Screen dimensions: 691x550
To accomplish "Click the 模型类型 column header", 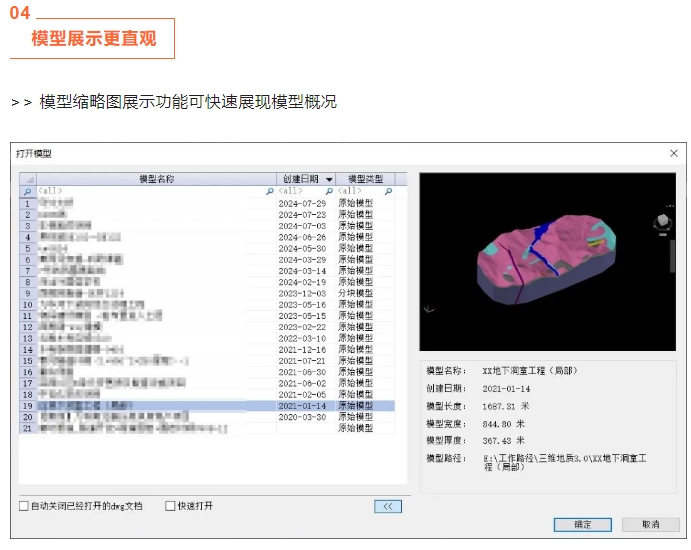I will (365, 179).
